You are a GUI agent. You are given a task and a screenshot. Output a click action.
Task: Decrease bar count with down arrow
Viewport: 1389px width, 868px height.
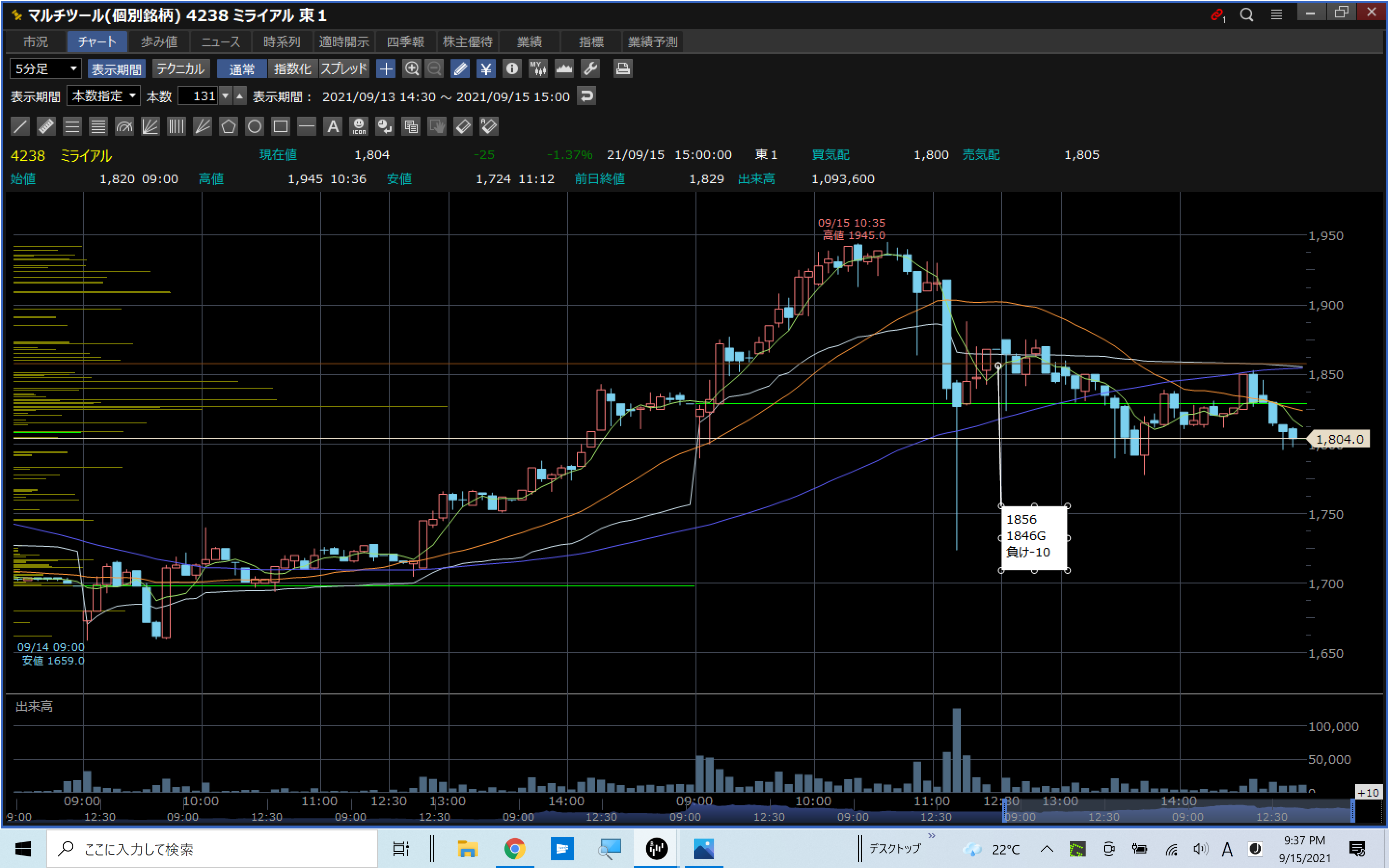pos(226,96)
